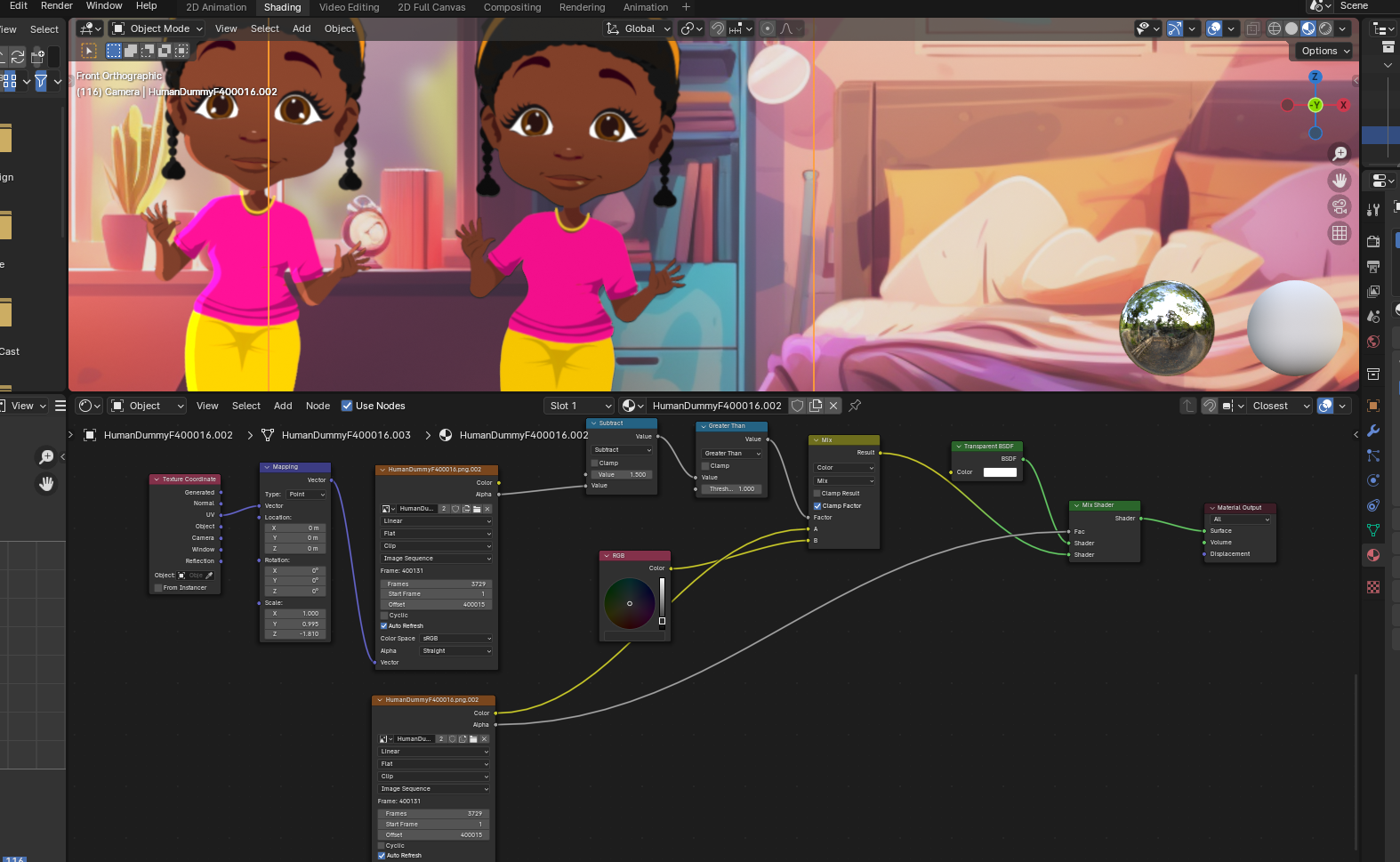Switch to the Compositing workspace tab
The width and height of the screenshot is (1400, 862).
coord(512,7)
